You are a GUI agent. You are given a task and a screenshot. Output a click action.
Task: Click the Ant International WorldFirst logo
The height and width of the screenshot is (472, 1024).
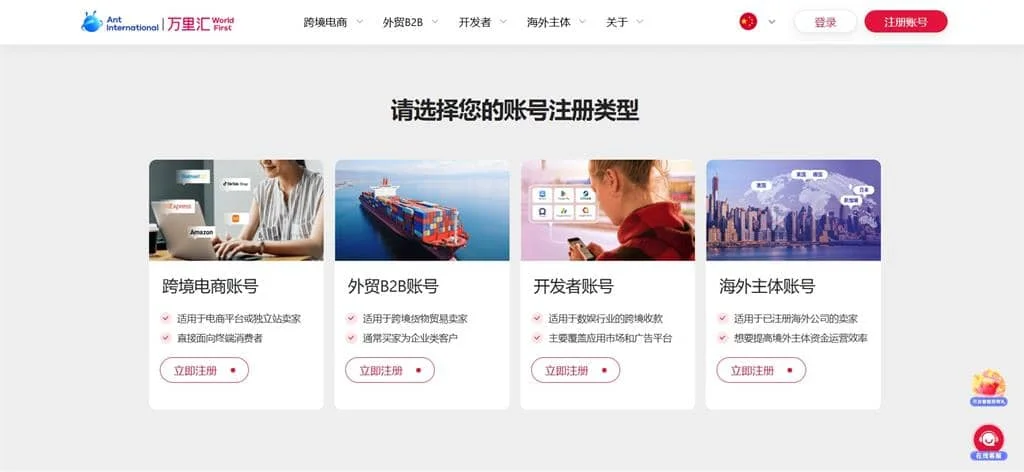157,22
